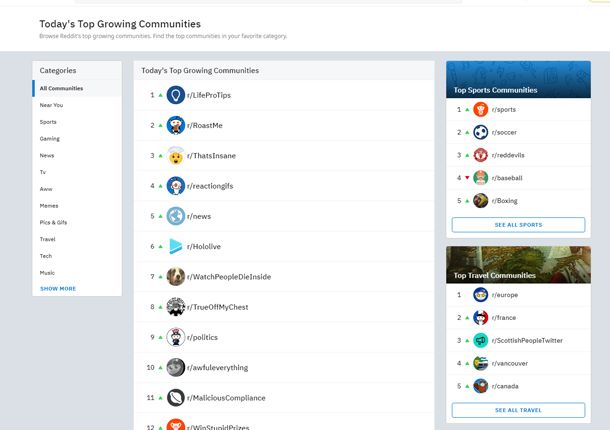This screenshot has width=610, height=430.
Task: Select the Memes category
Action: point(77,205)
